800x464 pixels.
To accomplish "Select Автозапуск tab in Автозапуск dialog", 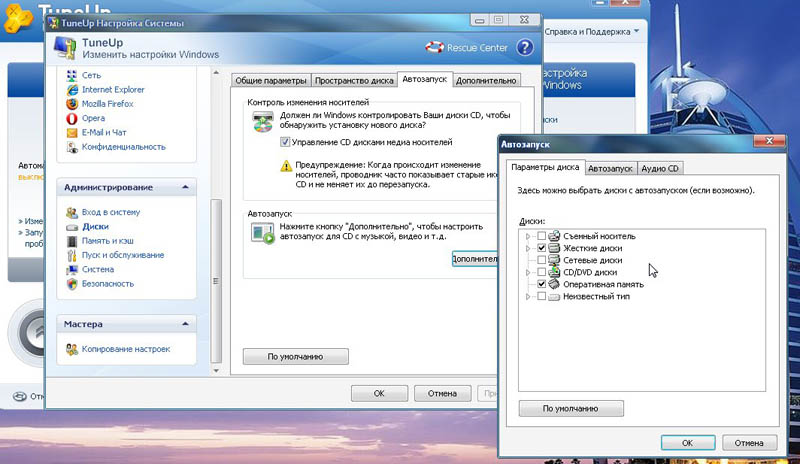I will (610, 168).
